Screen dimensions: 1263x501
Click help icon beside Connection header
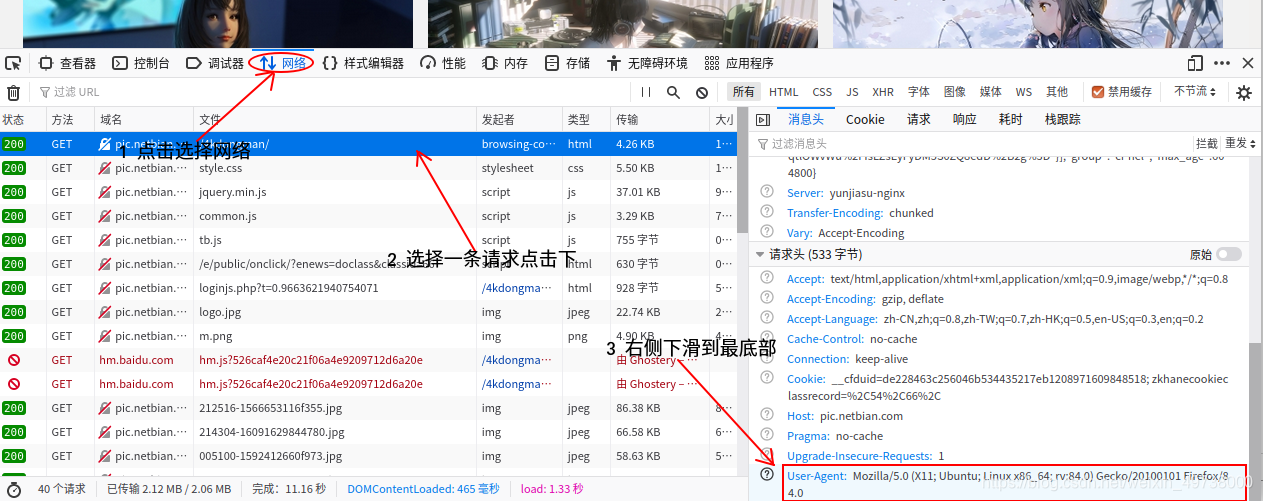[767, 358]
